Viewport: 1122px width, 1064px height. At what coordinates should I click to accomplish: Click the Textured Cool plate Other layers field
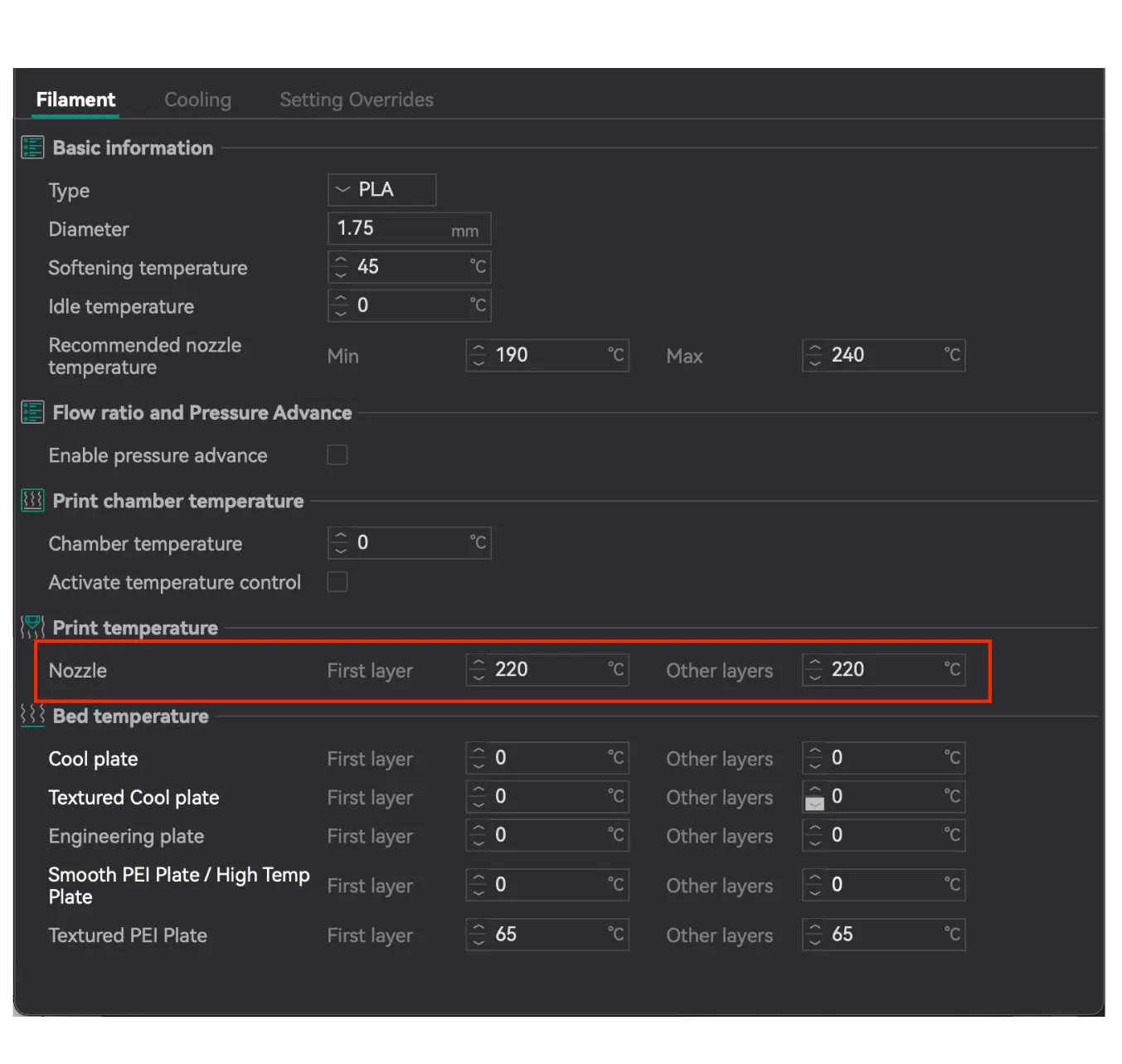point(884,797)
